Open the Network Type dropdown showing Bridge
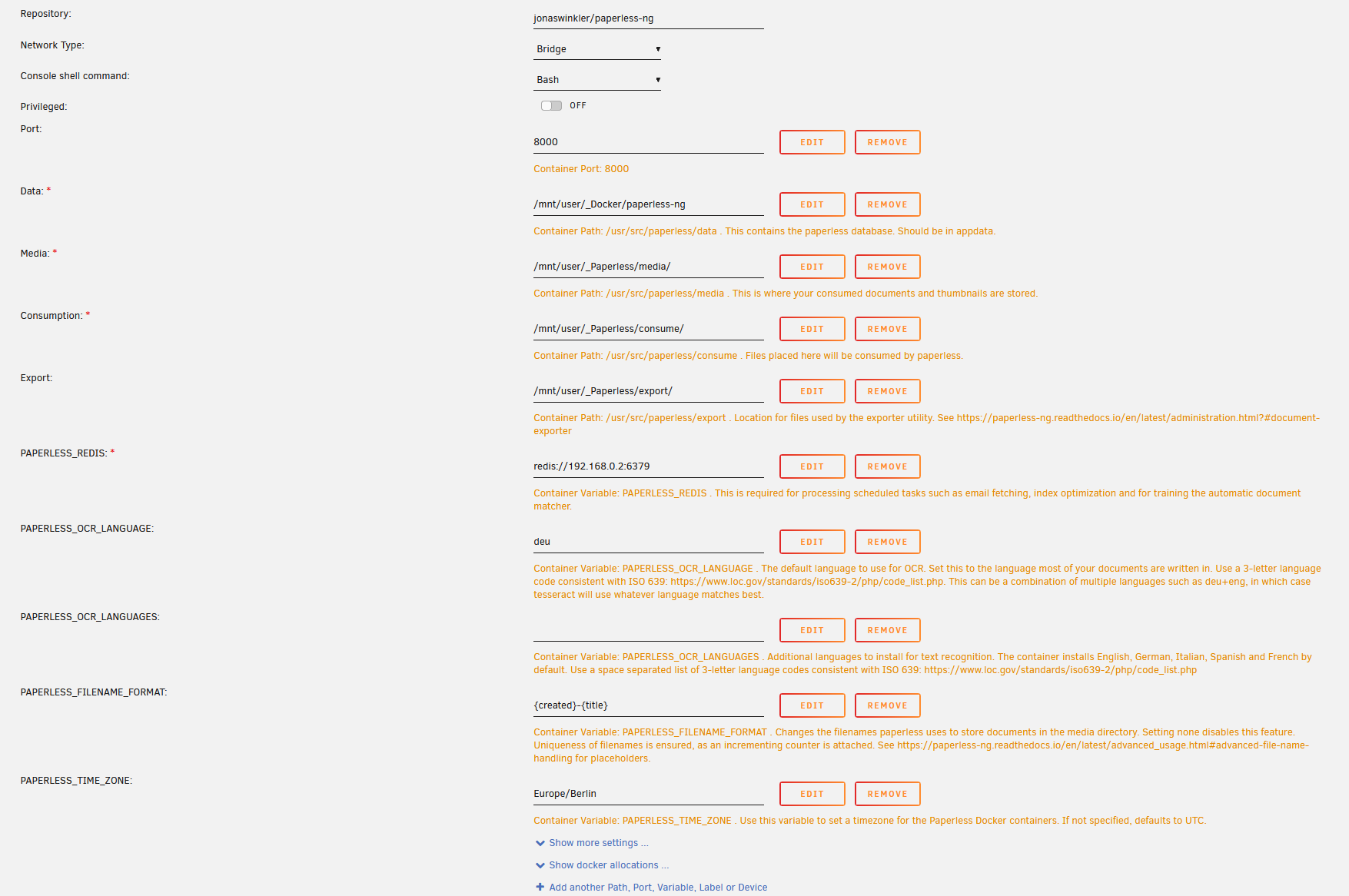The image size is (1349, 896). click(x=597, y=49)
